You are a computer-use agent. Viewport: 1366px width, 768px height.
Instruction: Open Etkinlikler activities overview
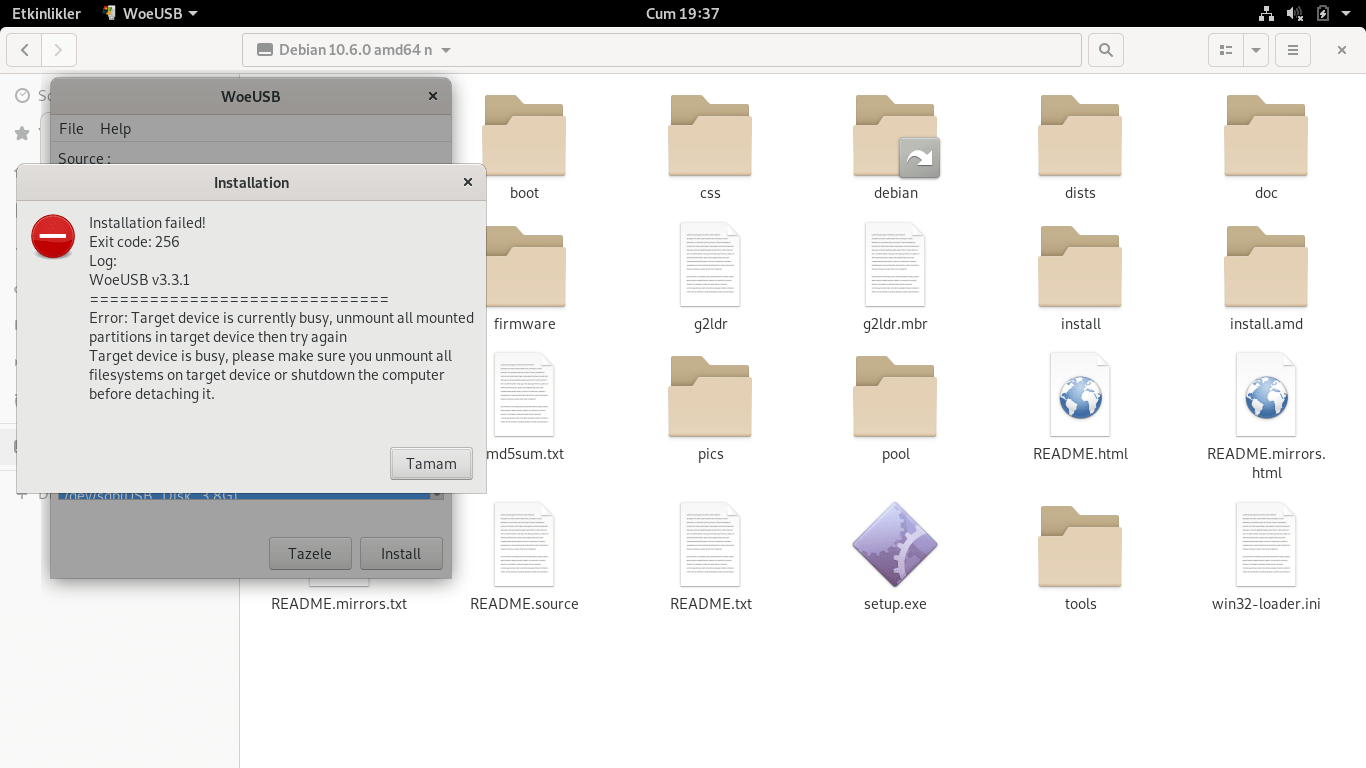click(46, 13)
